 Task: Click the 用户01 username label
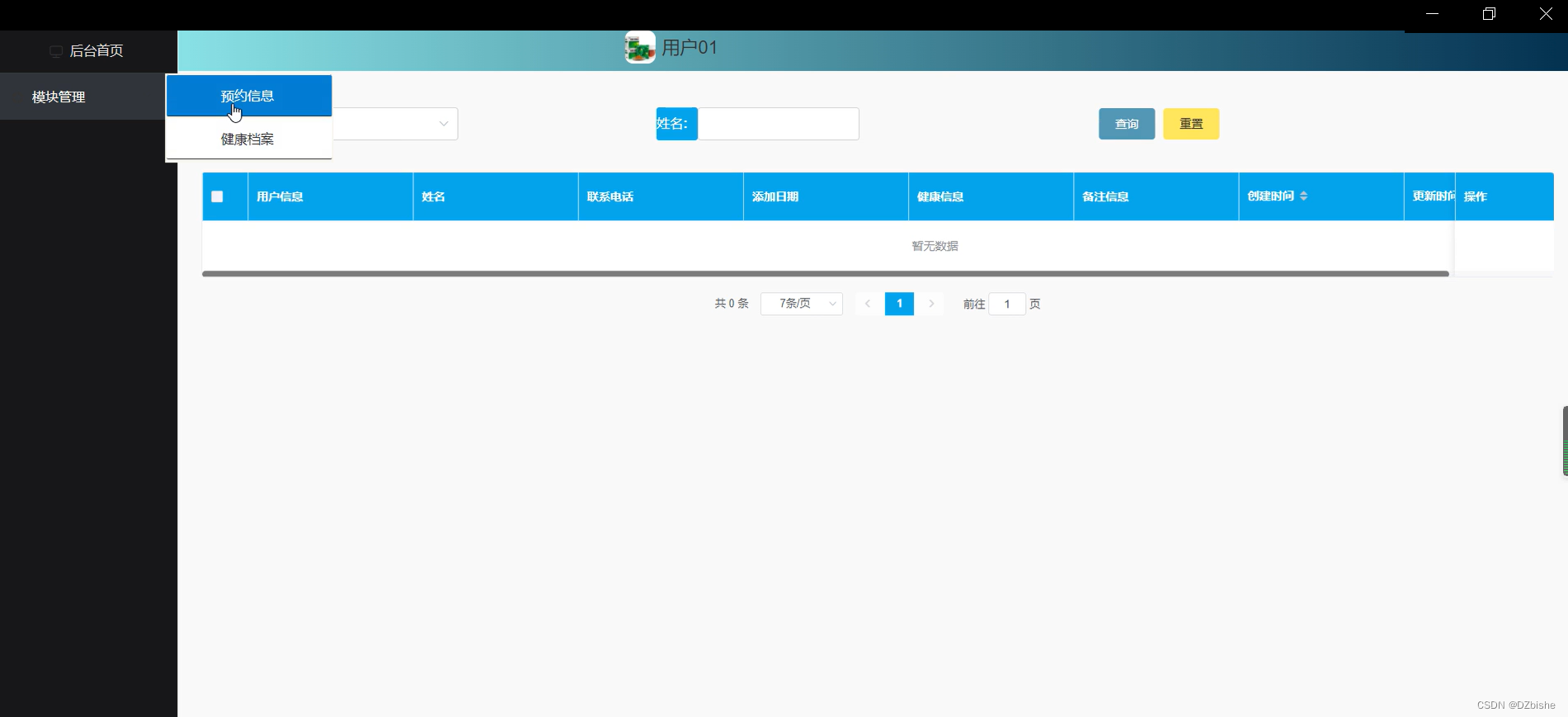690,48
